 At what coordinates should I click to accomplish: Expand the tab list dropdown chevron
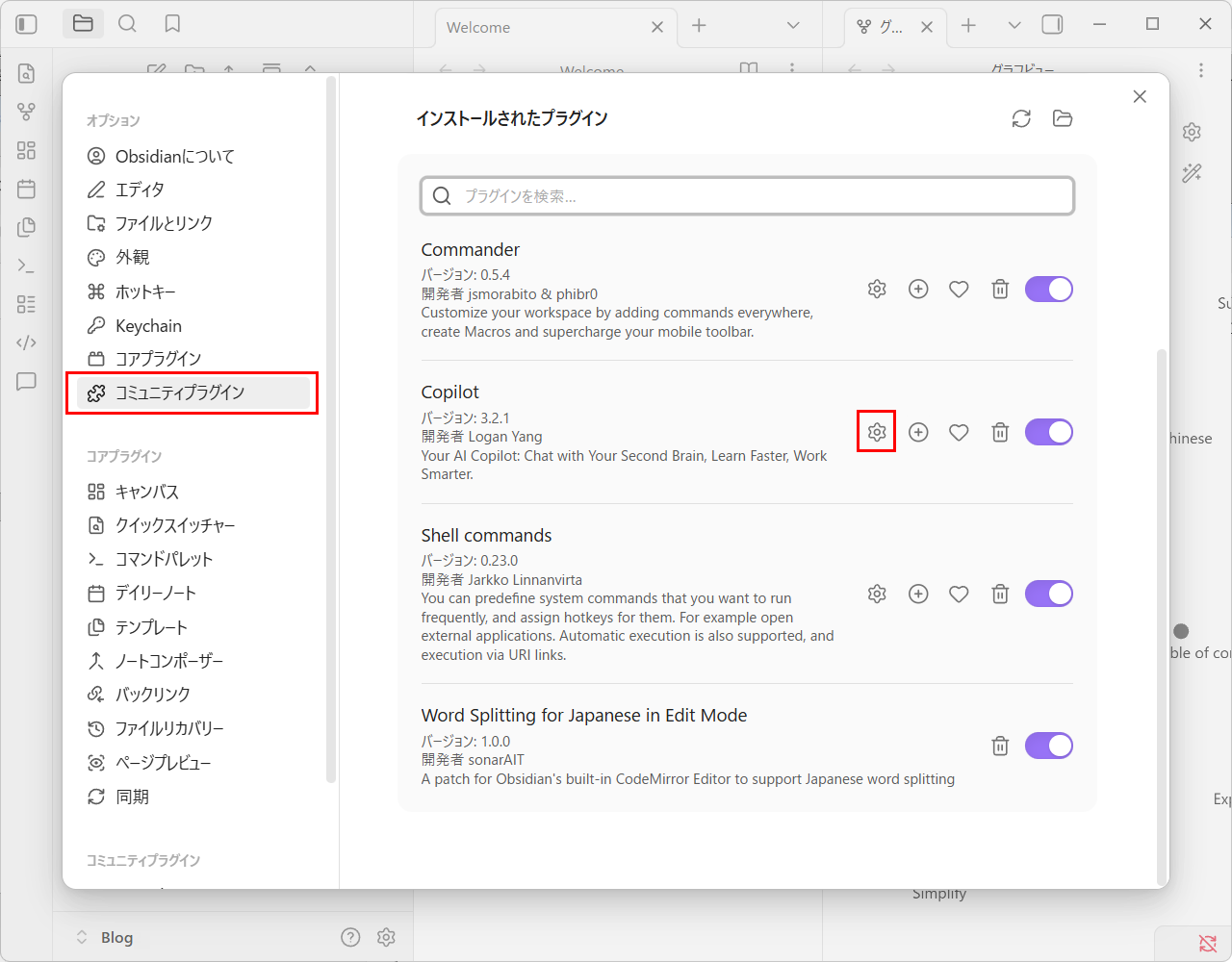[x=793, y=26]
